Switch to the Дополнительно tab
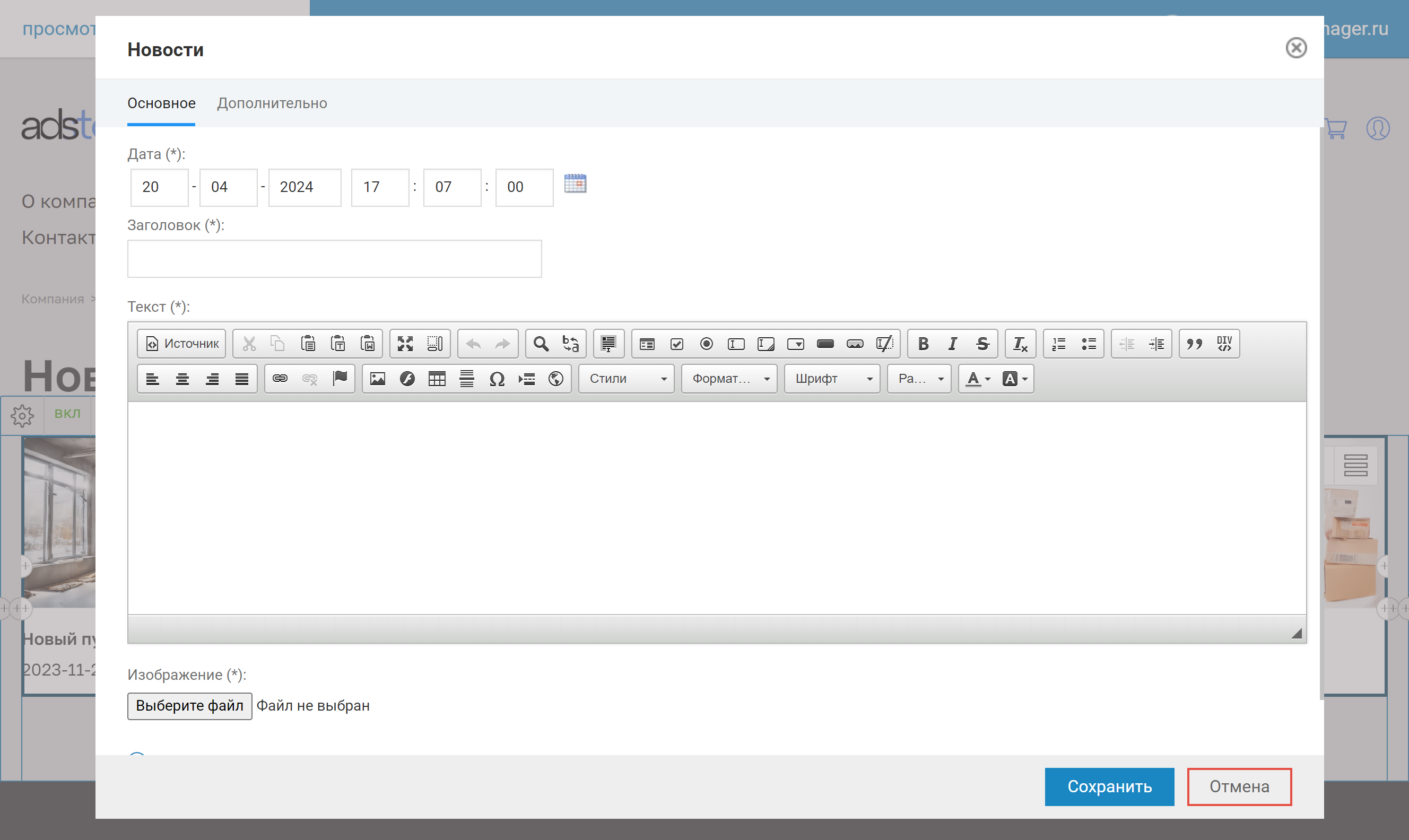1409x840 pixels. coord(272,103)
